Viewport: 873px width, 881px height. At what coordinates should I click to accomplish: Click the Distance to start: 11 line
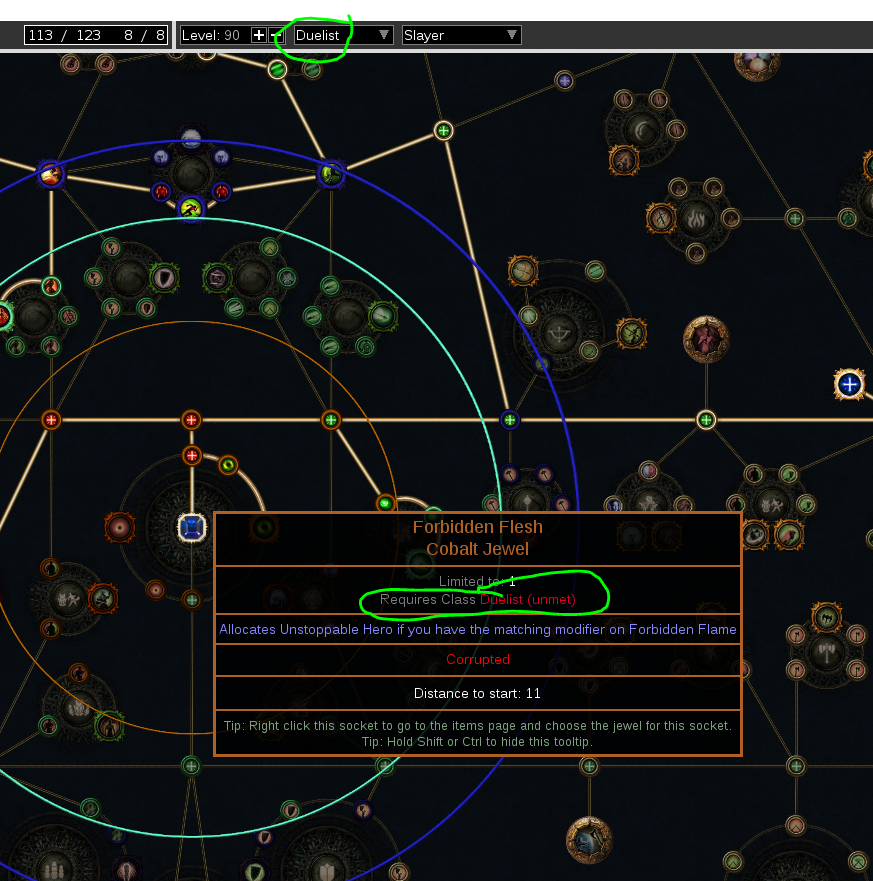478,693
